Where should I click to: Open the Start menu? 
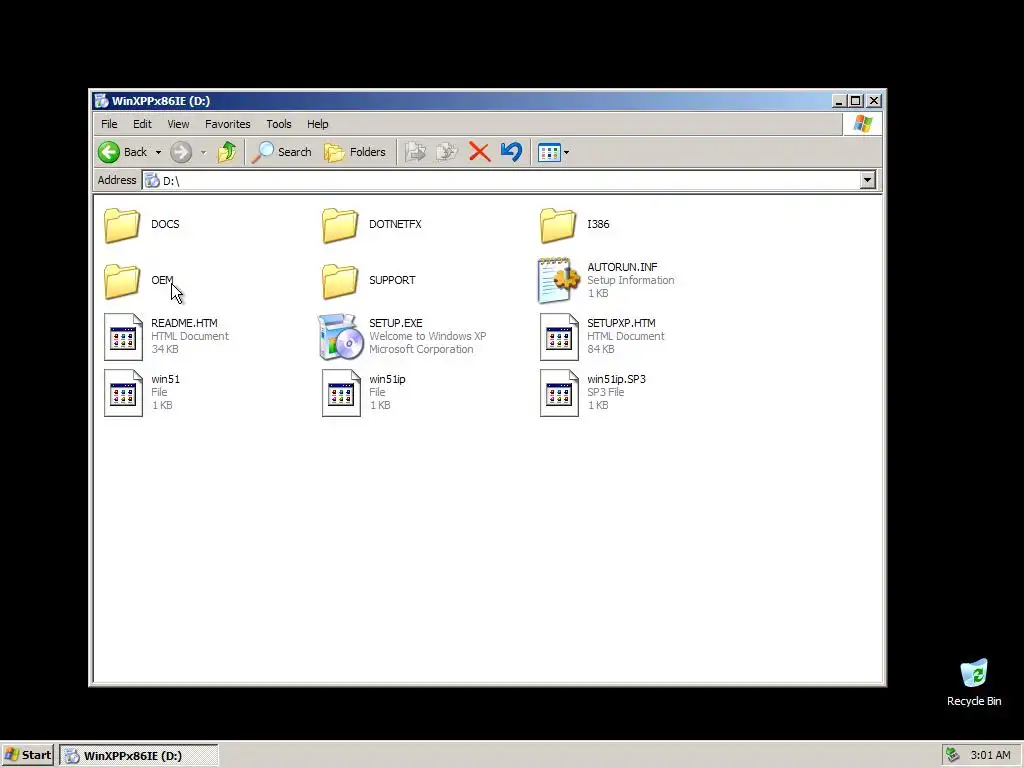(27, 755)
